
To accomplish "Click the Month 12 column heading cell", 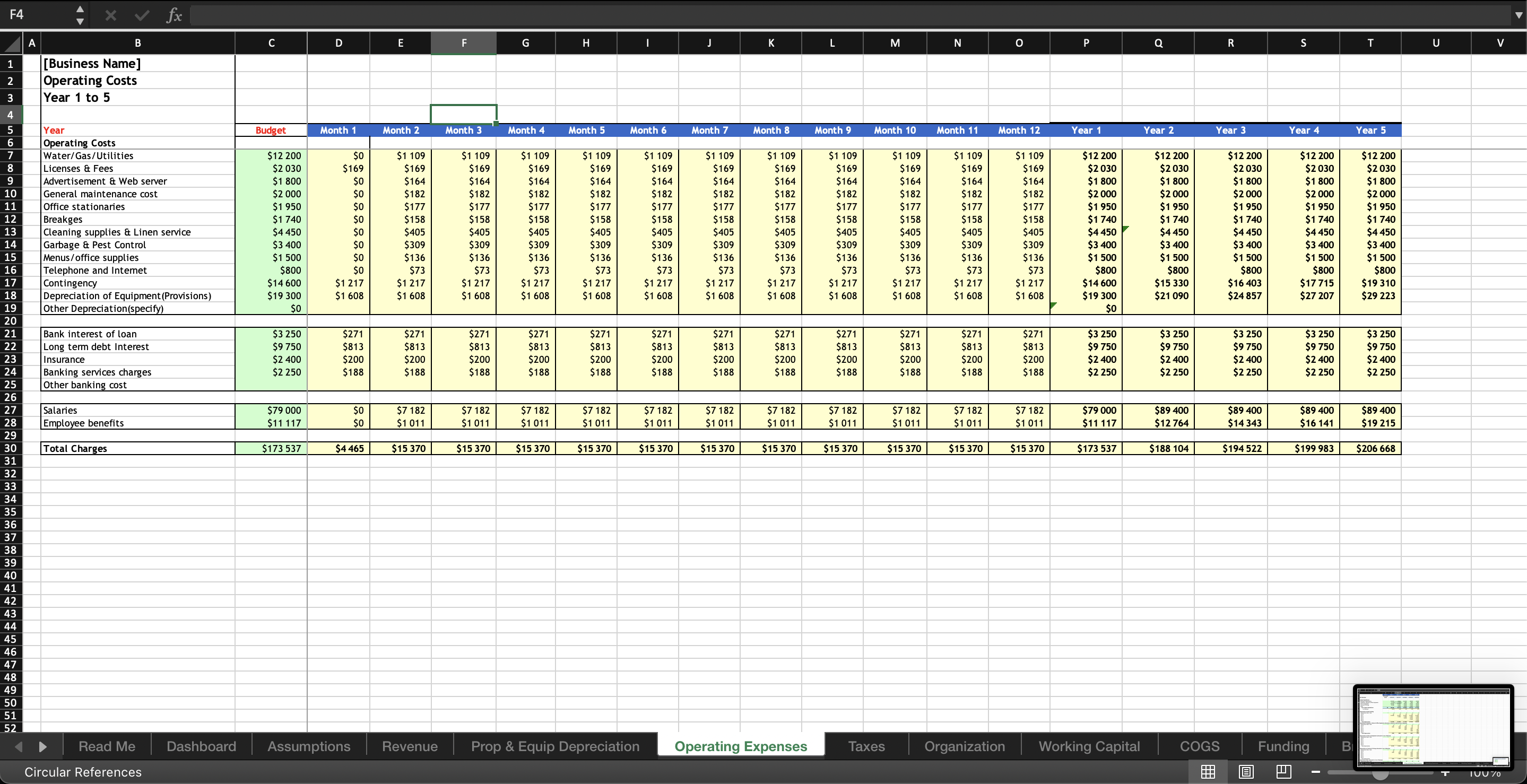I will tap(1018, 130).
